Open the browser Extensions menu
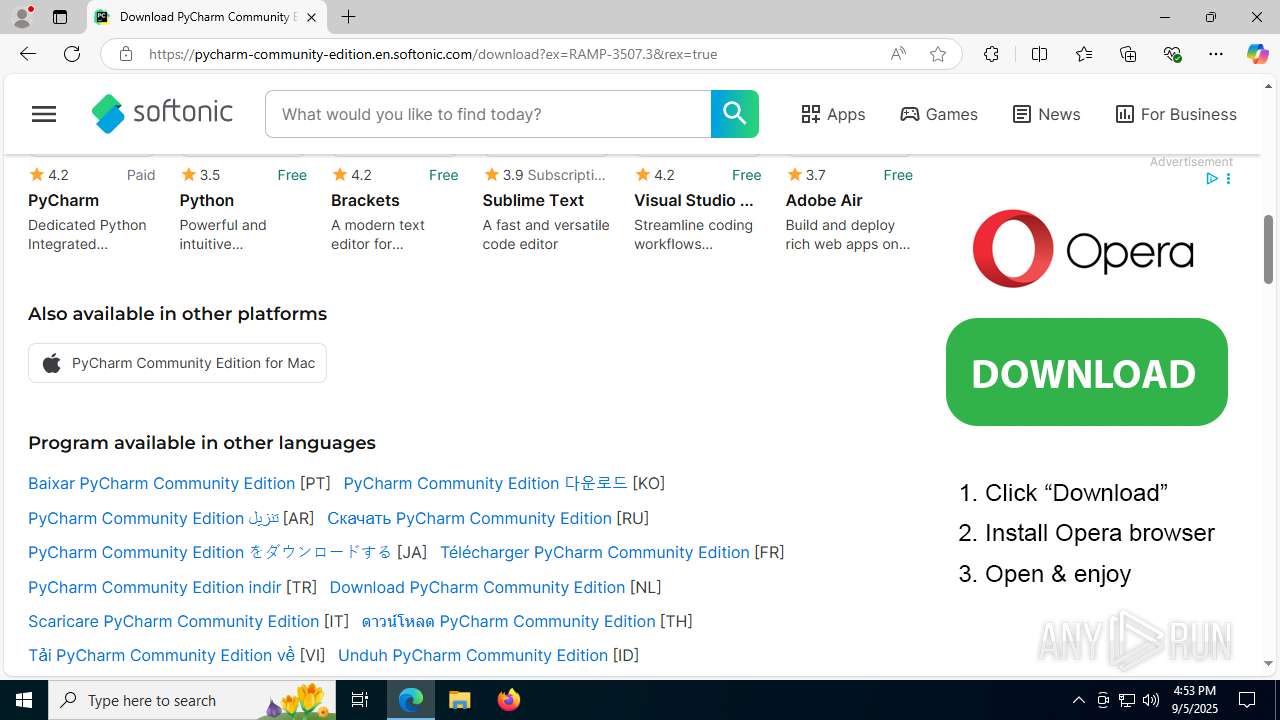Viewport: 1280px width, 720px height. 991,54
